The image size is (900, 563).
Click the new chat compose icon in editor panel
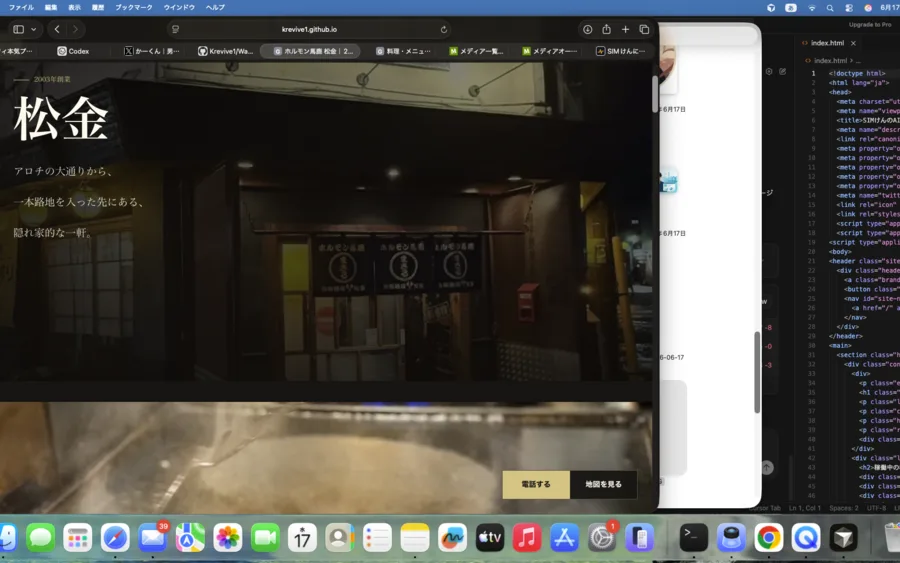[782, 72]
